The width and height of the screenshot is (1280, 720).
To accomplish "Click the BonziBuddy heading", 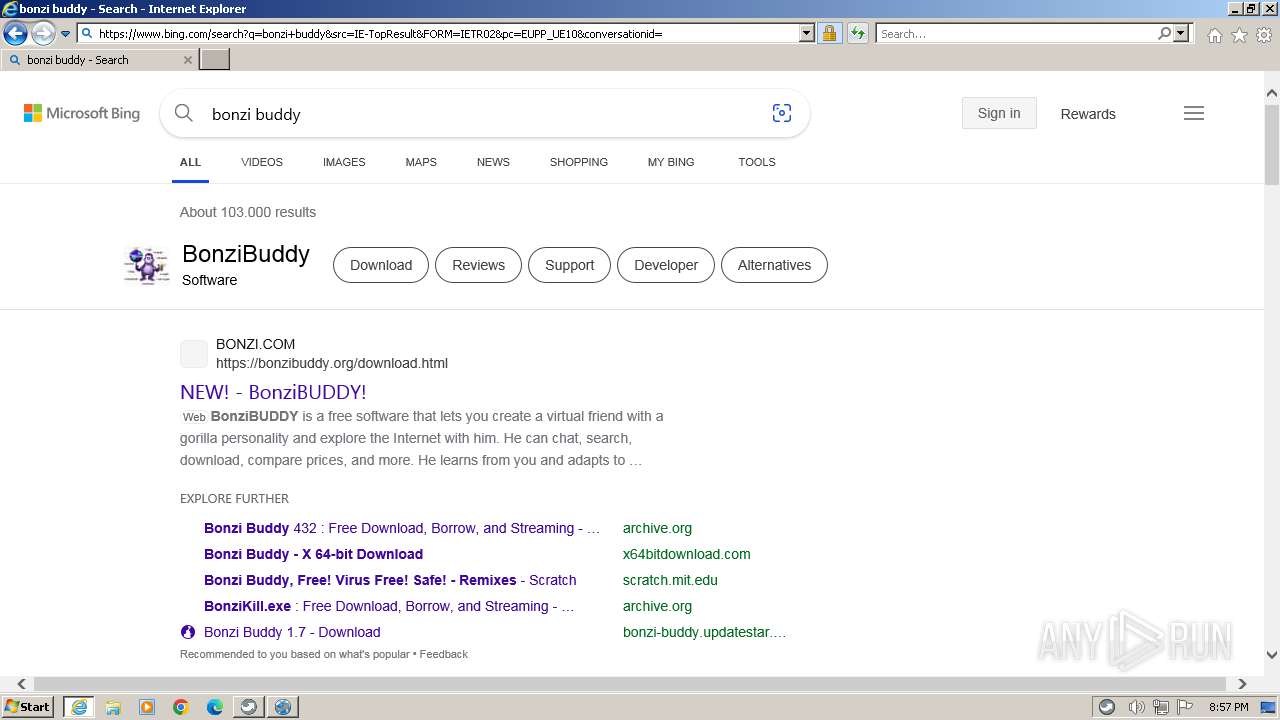I will tap(246, 254).
